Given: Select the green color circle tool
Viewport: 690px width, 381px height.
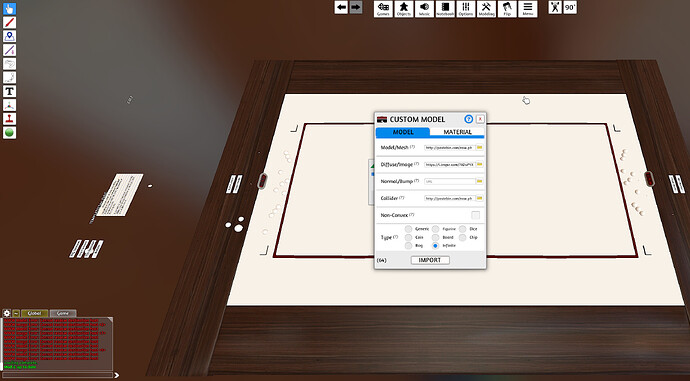Looking at the screenshot, I should (x=9, y=132).
